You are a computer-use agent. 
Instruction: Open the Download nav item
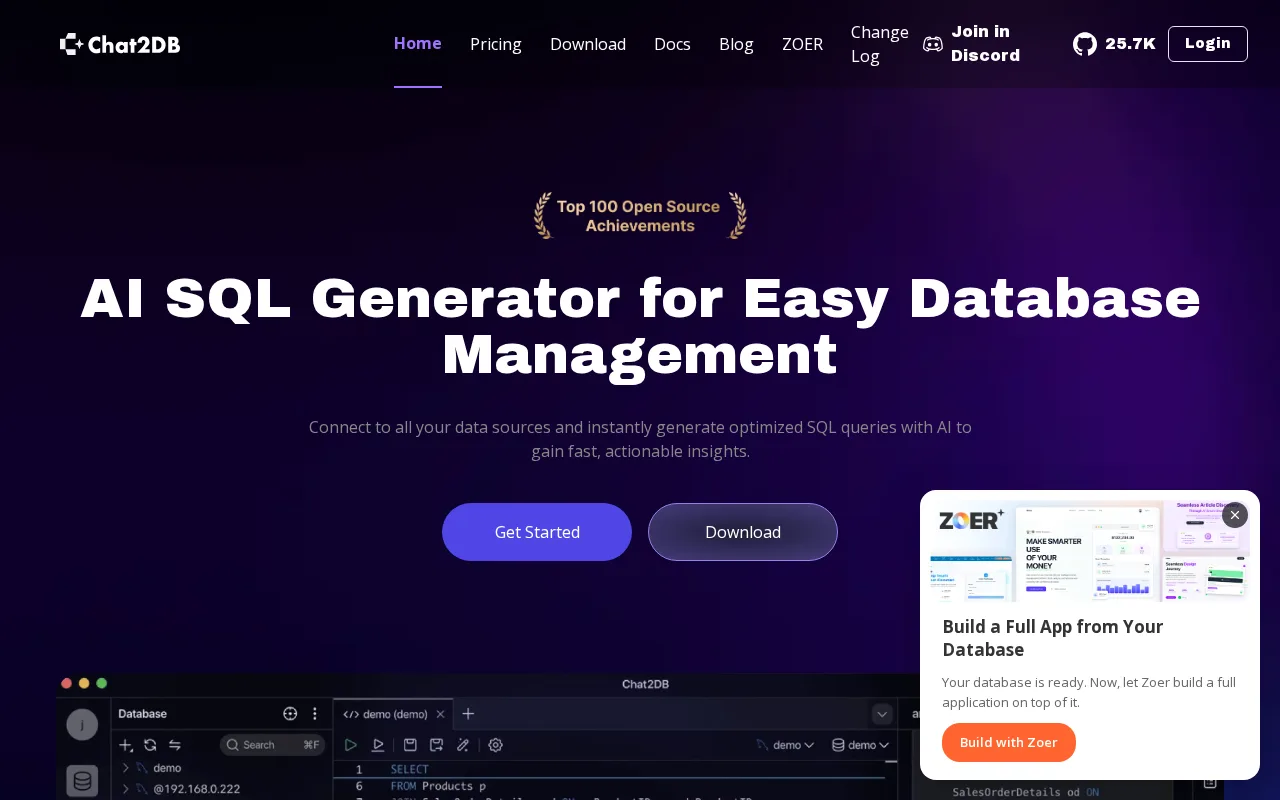pyautogui.click(x=588, y=44)
